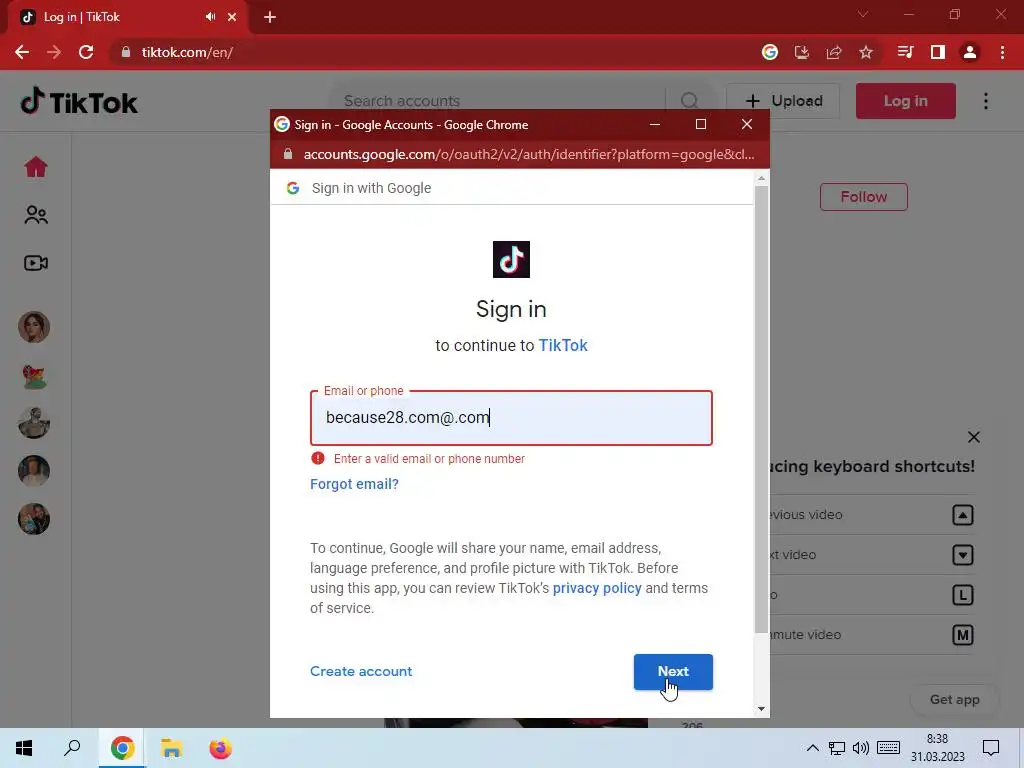Click the Follow button on TikTok page
This screenshot has height=768, width=1024.
coord(864,197)
